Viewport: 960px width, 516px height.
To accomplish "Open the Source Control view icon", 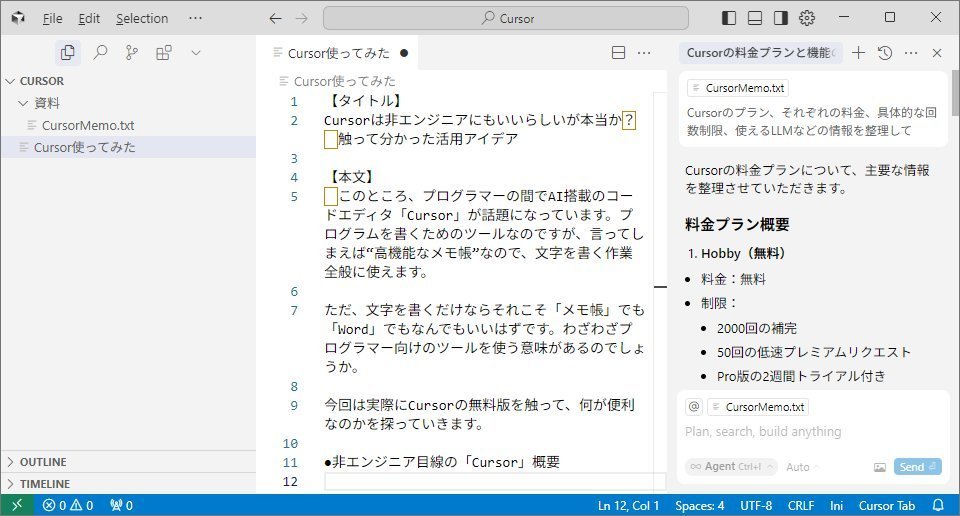I will click(132, 53).
